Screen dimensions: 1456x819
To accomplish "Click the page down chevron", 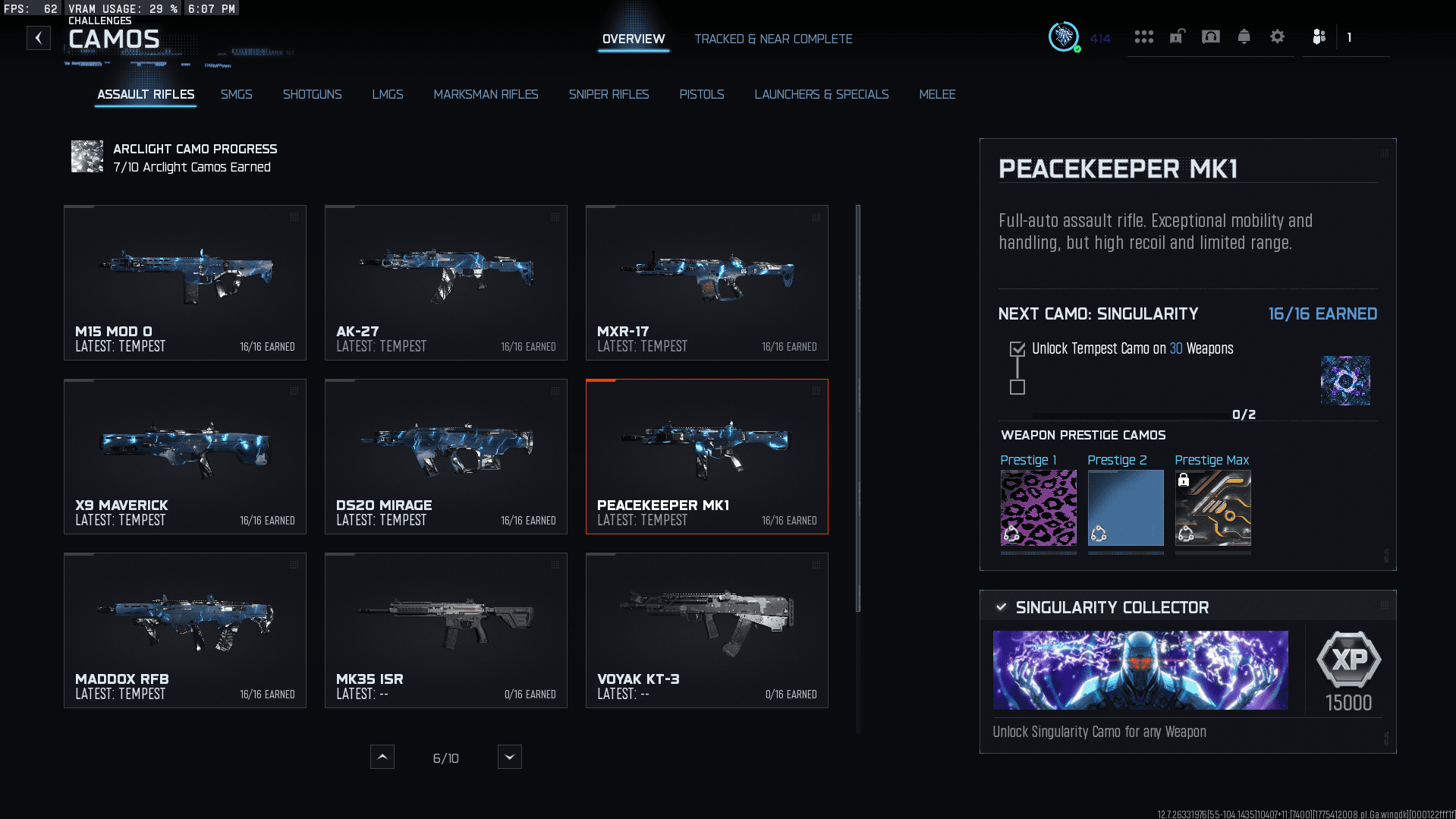I will click(x=510, y=757).
